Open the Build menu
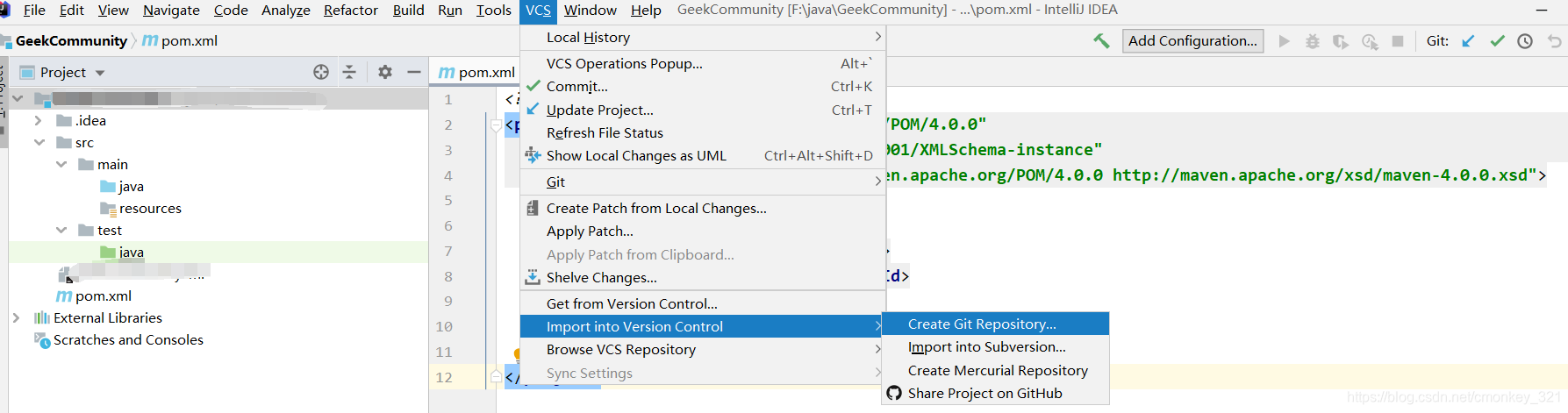This screenshot has width=1568, height=413. [x=409, y=11]
